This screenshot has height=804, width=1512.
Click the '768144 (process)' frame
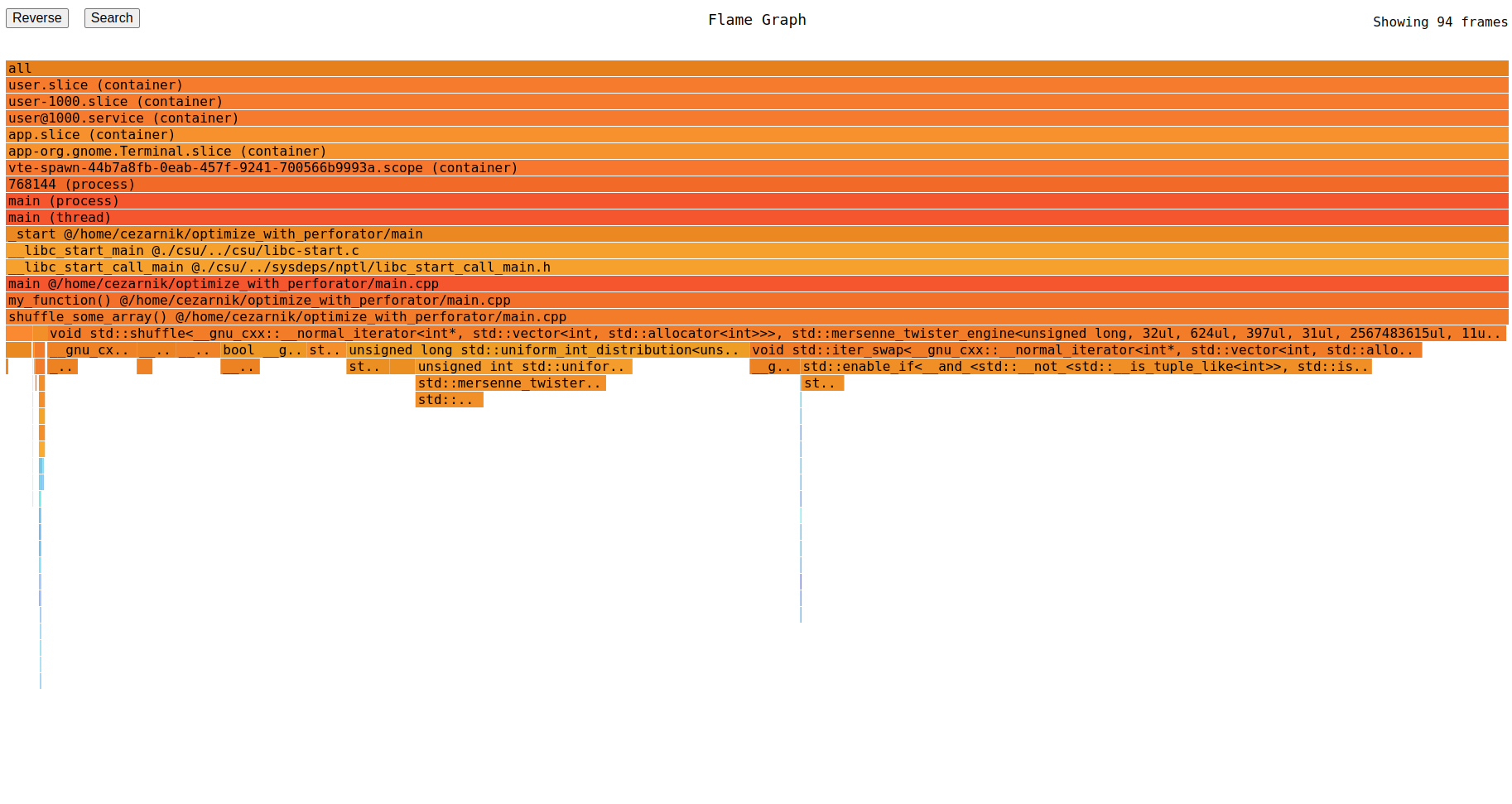click(745, 184)
